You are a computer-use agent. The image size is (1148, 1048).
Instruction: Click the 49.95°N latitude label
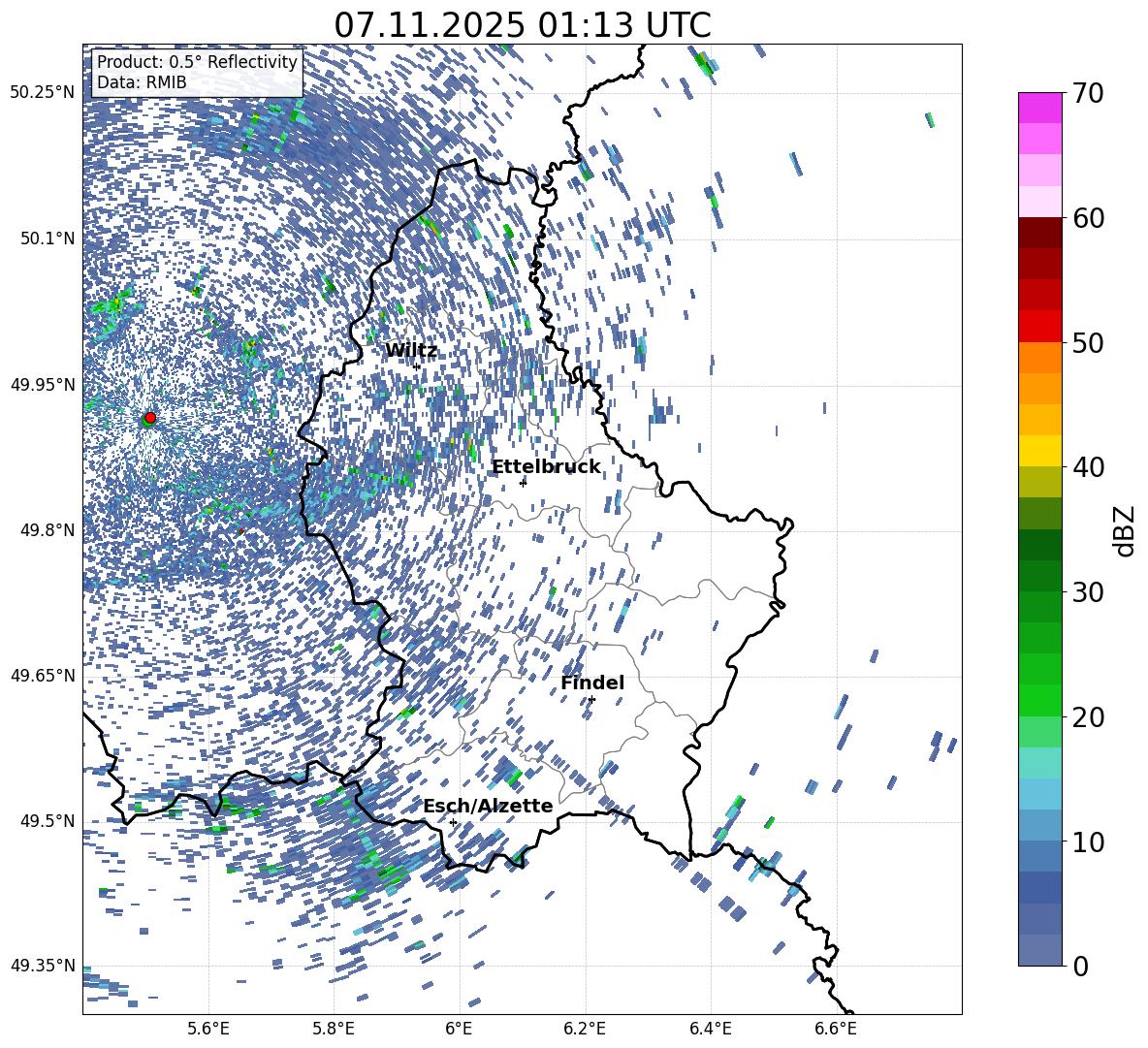point(43,384)
